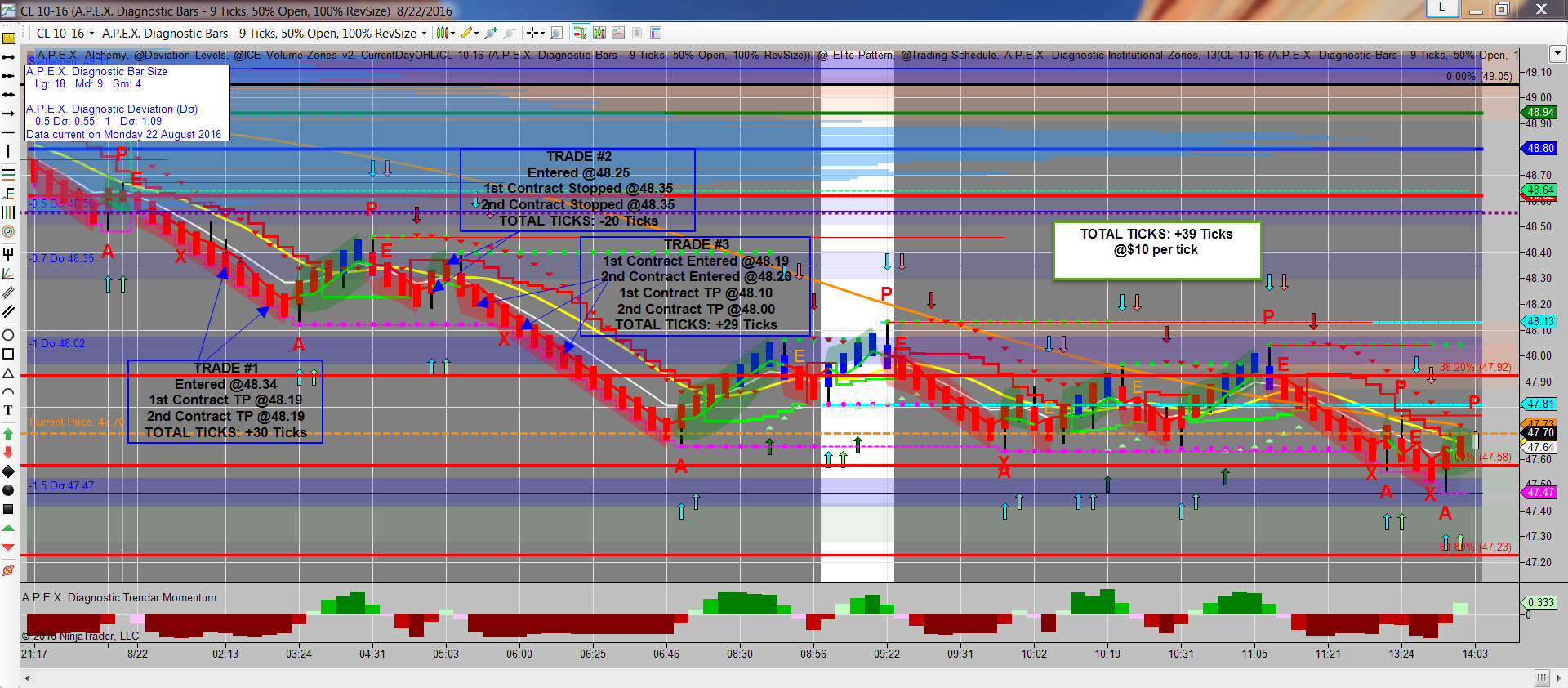The image size is (1568, 688).
Task: Click the cyan 47.81 price marker
Action: pos(1540,404)
